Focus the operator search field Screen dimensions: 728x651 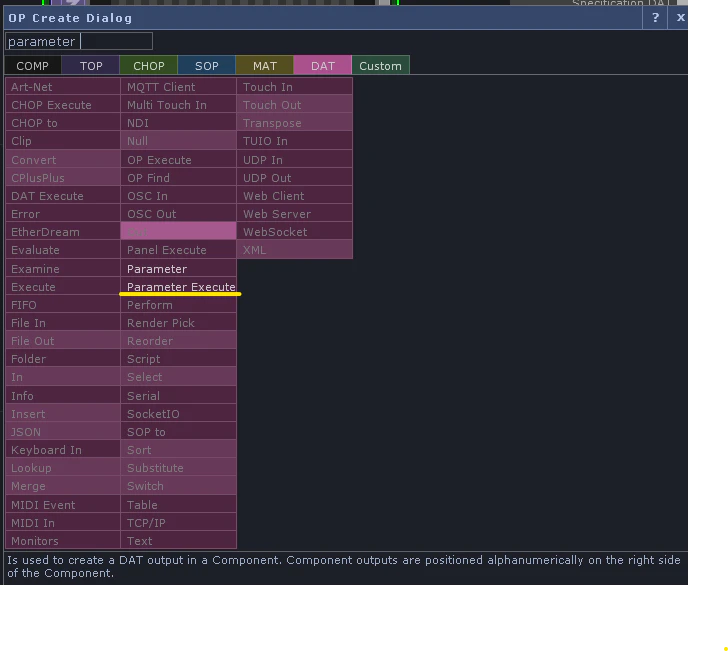coord(79,41)
